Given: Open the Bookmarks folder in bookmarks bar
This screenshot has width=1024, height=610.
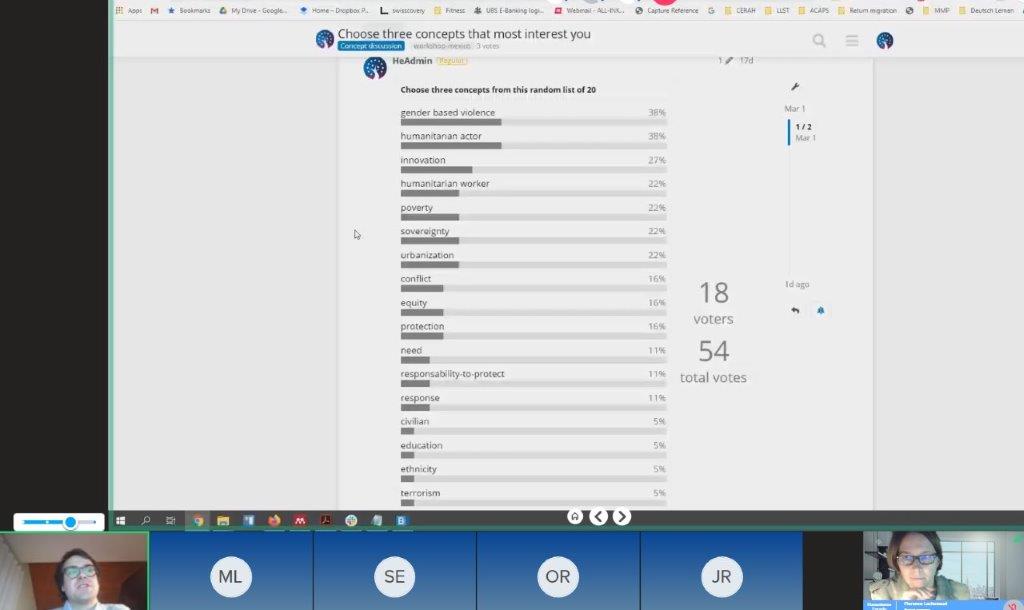Looking at the screenshot, I should (x=189, y=10).
